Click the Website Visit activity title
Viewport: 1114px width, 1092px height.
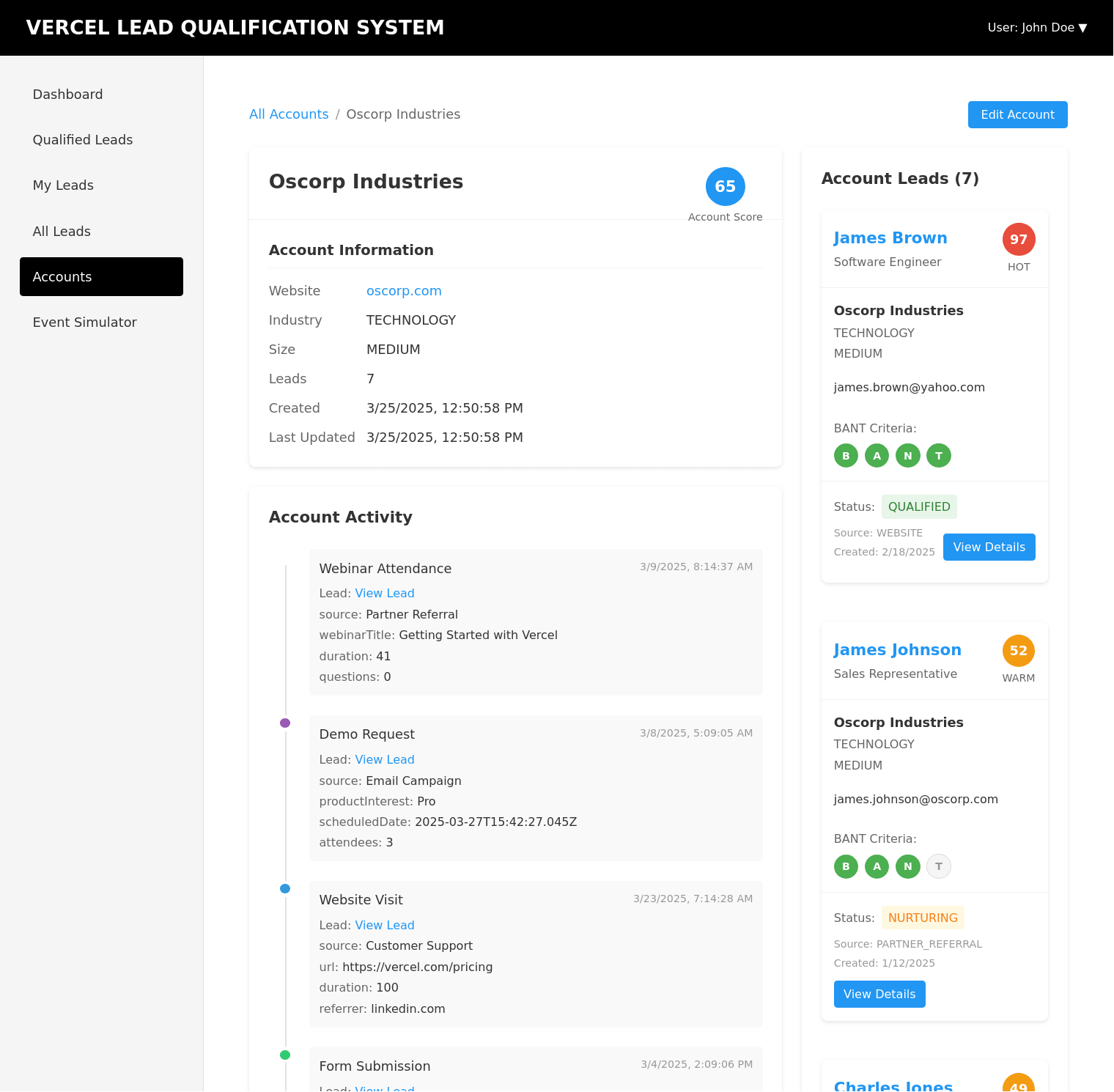[x=361, y=900]
